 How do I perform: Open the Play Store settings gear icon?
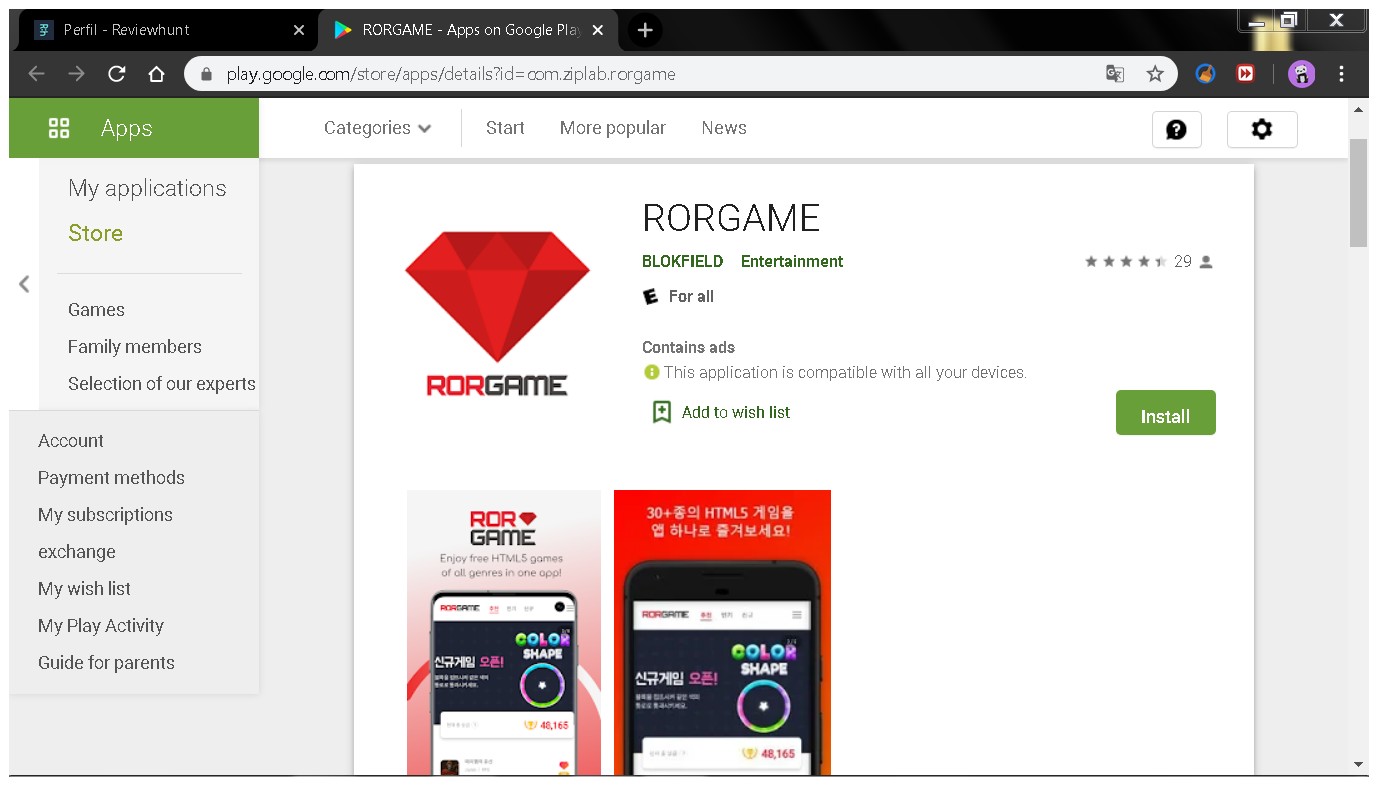pos(1261,129)
